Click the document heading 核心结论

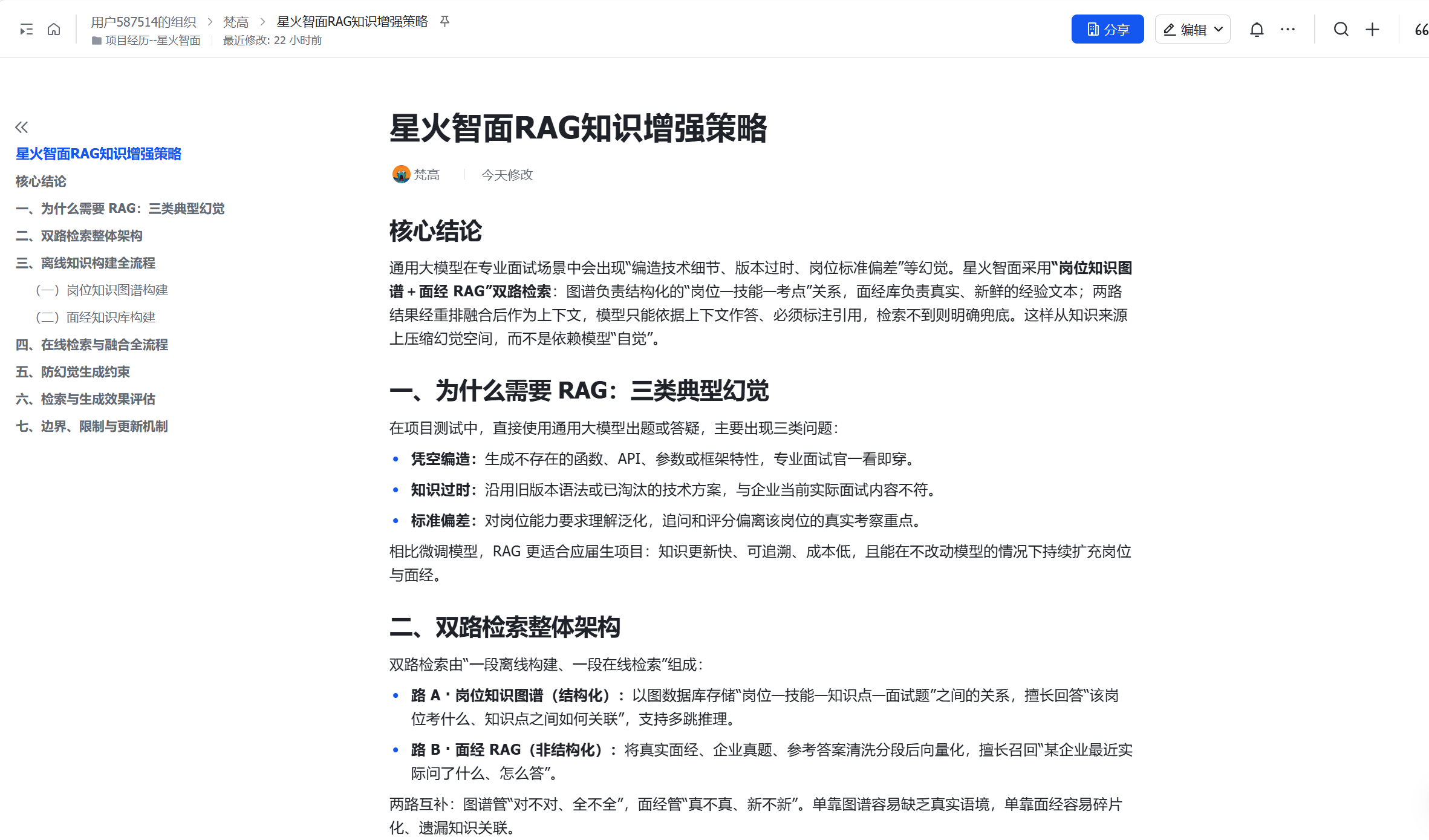(x=435, y=231)
